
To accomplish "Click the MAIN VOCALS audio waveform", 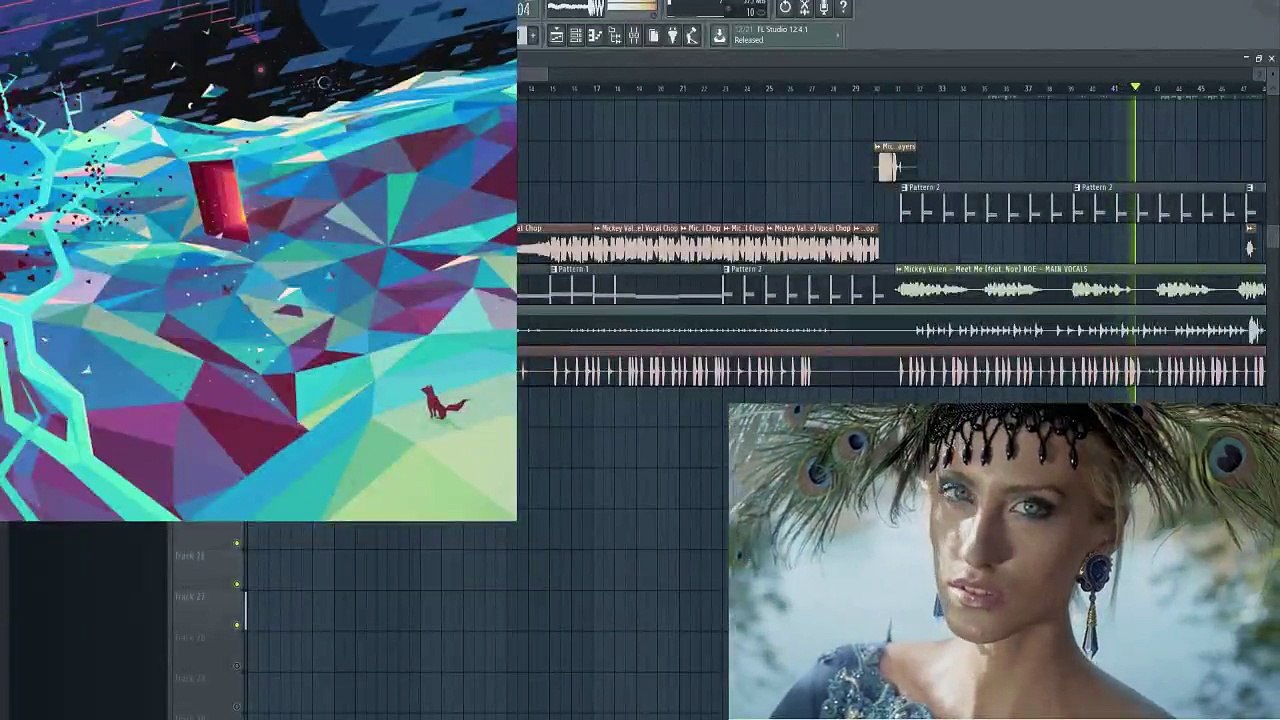I will (1080, 290).
